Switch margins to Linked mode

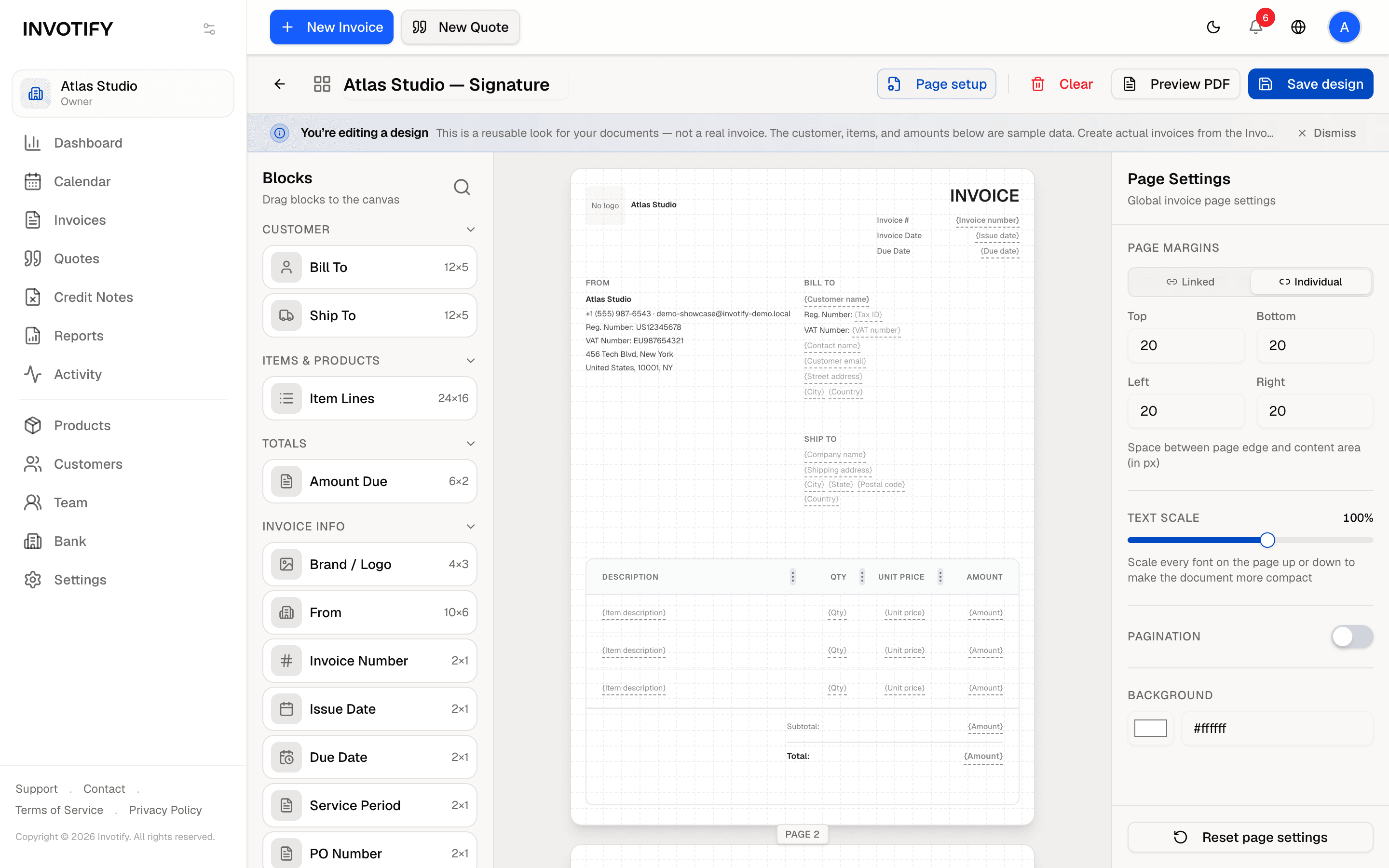coord(1190,282)
